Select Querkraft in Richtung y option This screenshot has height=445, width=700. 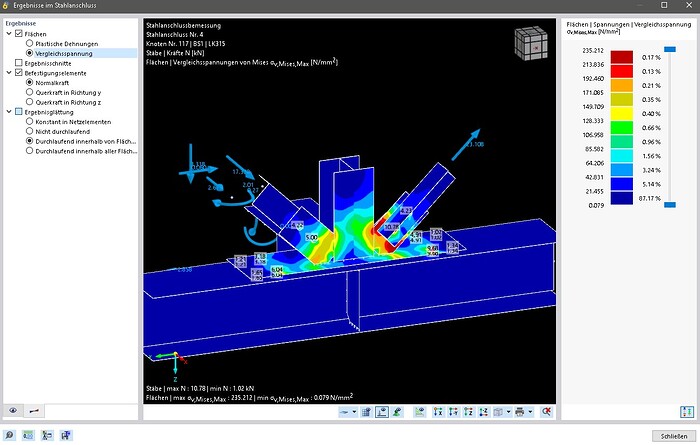click(x=30, y=92)
